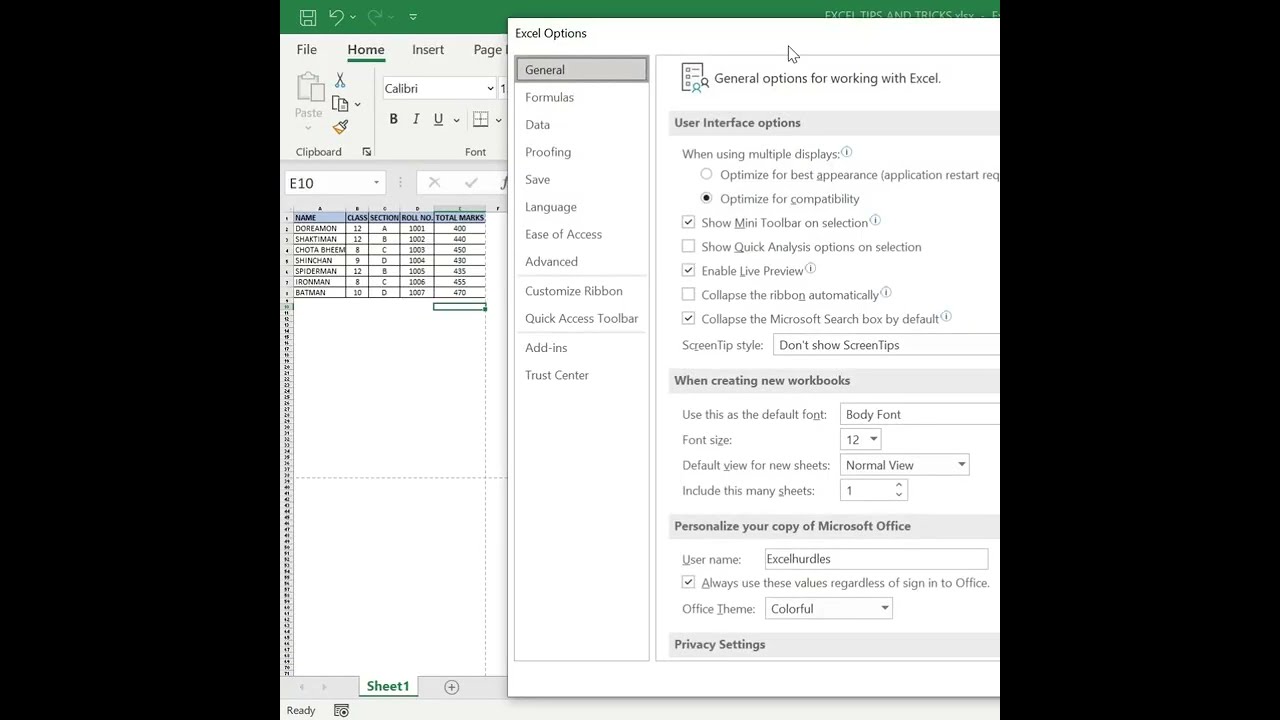Screen dimensions: 1280x720
Task: Open Quick Access Toolbar options category
Action: point(581,319)
